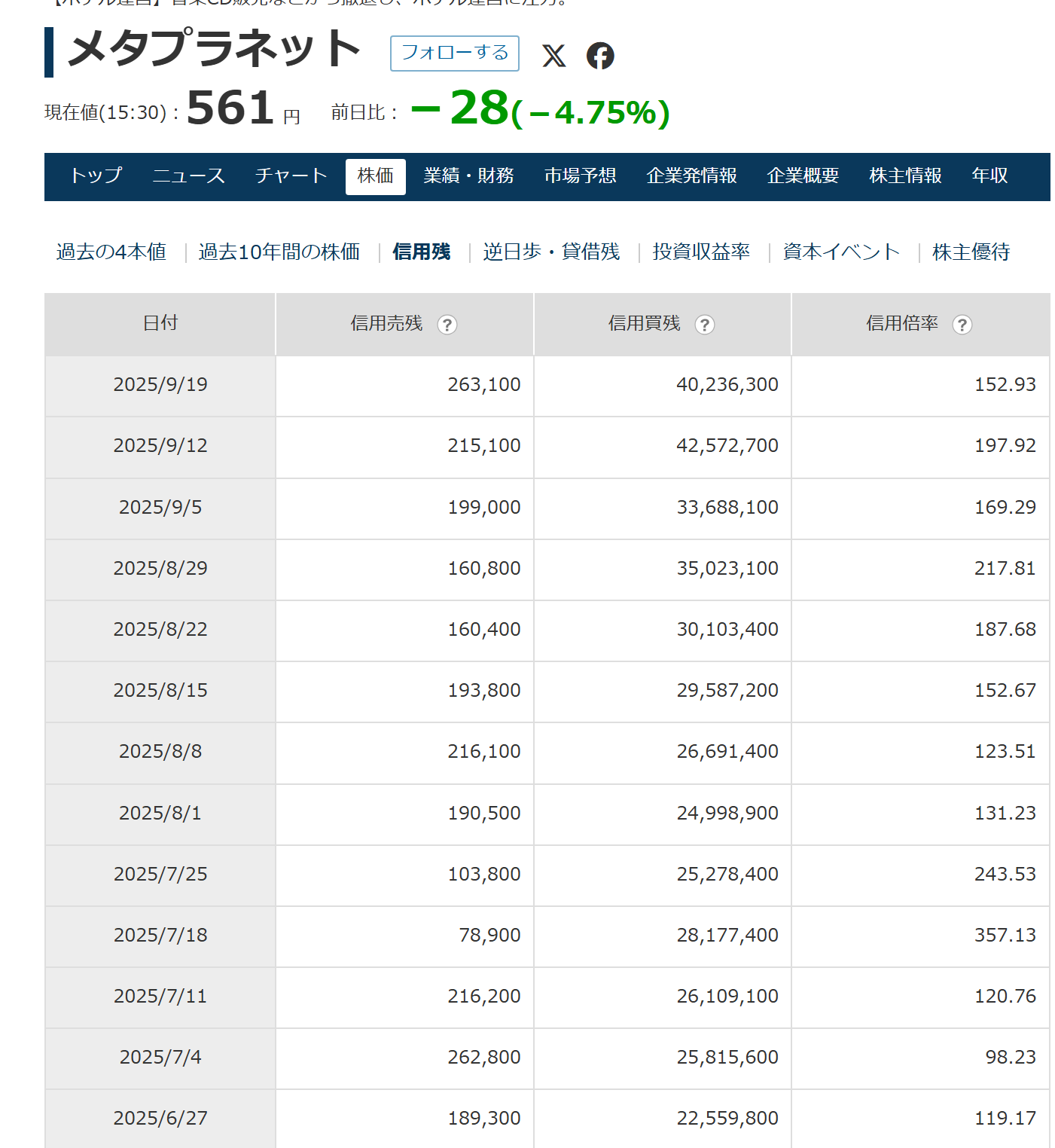1055x1148 pixels.
Task: Open 過去10年間の株価 link
Action: [279, 252]
